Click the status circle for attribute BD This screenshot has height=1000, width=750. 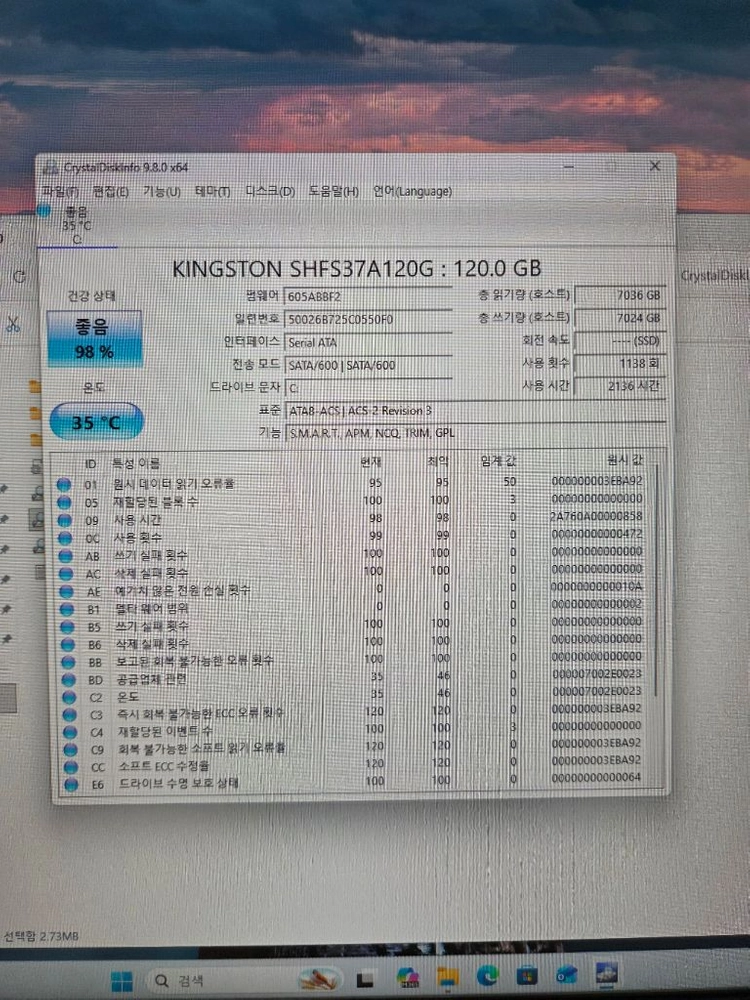(69, 680)
